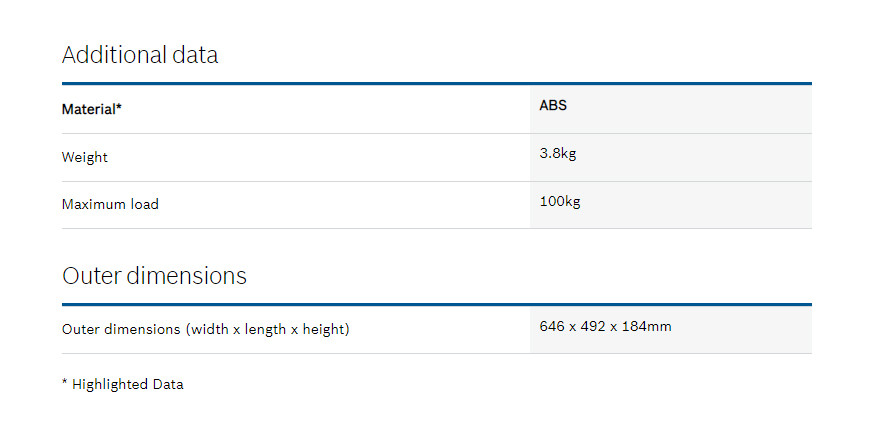Image resolution: width=879 pixels, height=440 pixels.
Task: Click "184mm" in the dimensions value
Action: [647, 326]
